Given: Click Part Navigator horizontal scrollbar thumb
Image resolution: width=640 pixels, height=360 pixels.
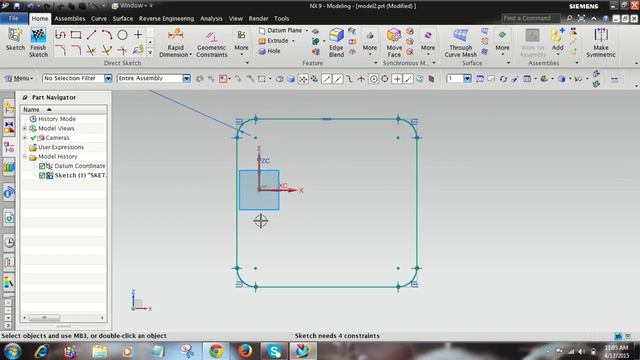Looking at the screenshot, I should 44,318.
